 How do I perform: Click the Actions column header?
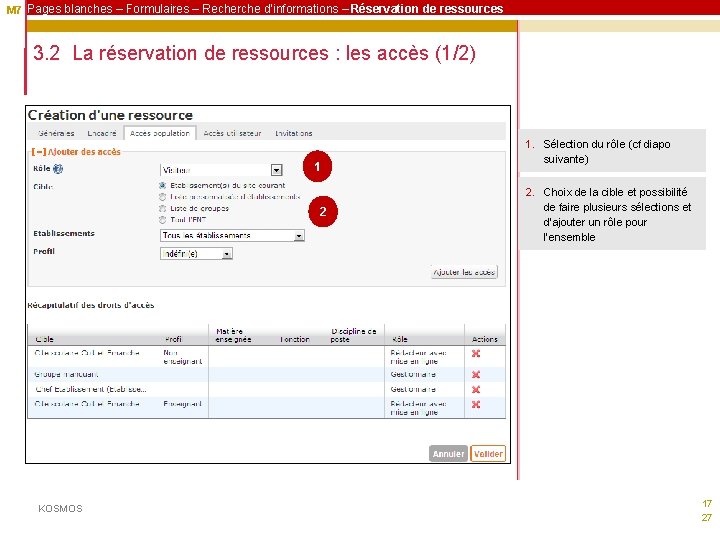pos(484,339)
